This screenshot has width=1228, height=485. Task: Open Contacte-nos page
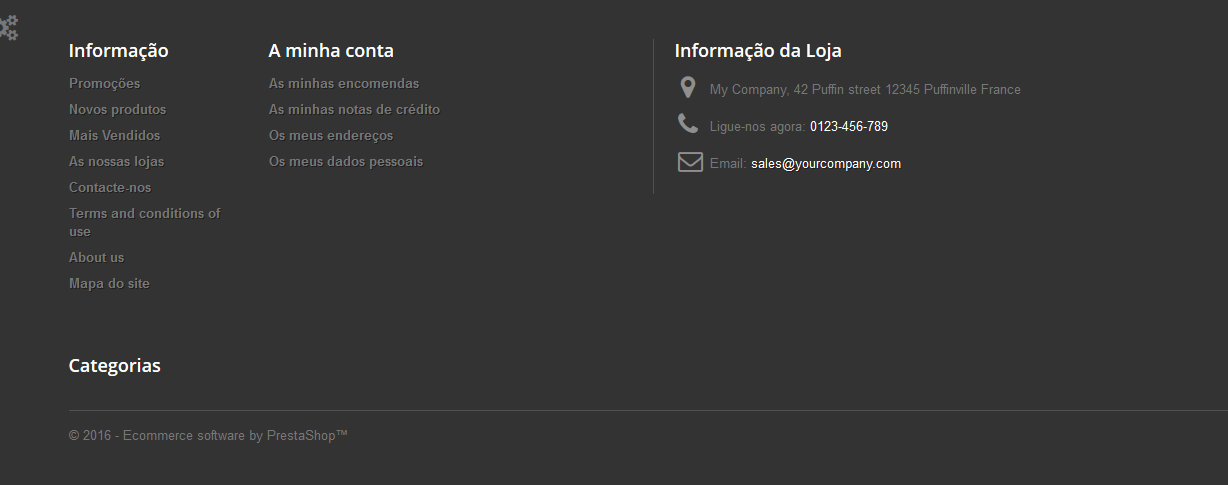click(110, 187)
